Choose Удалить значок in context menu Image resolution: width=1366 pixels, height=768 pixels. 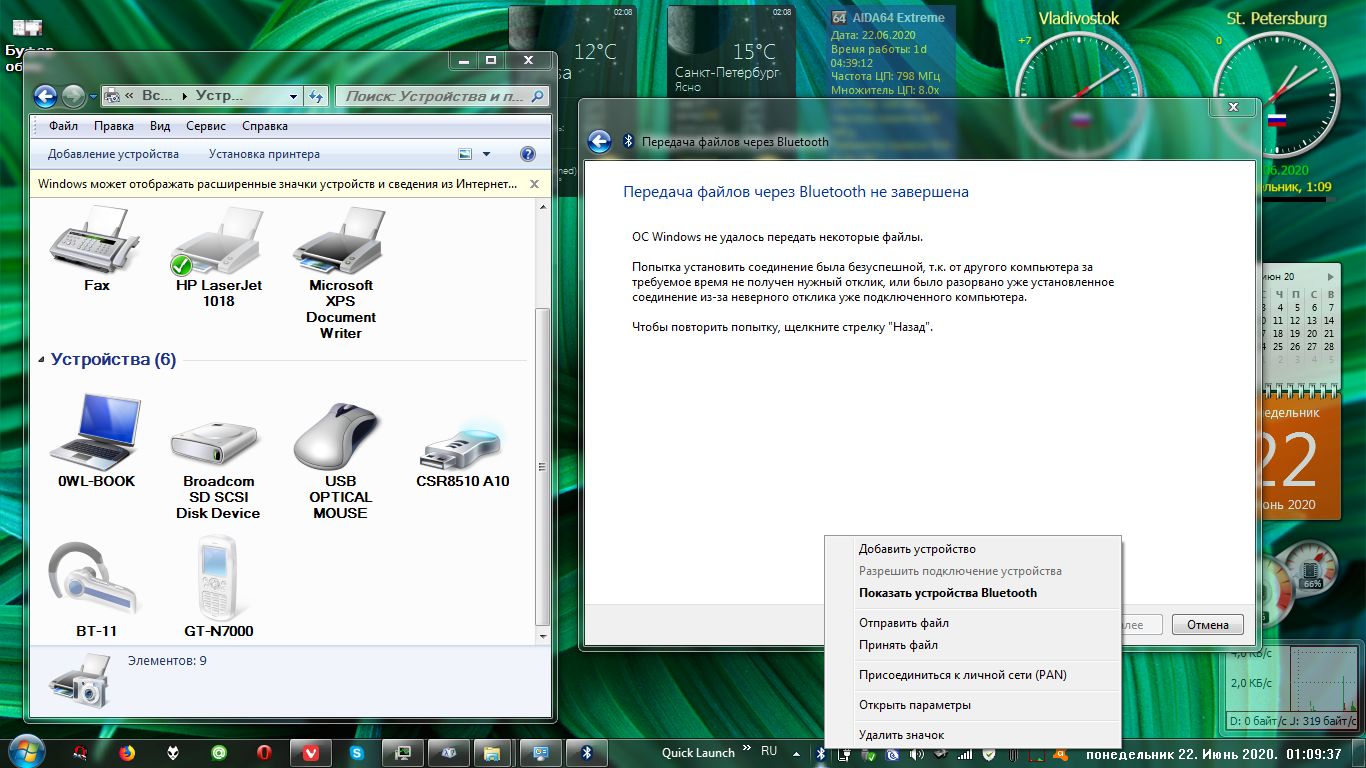coord(972,735)
